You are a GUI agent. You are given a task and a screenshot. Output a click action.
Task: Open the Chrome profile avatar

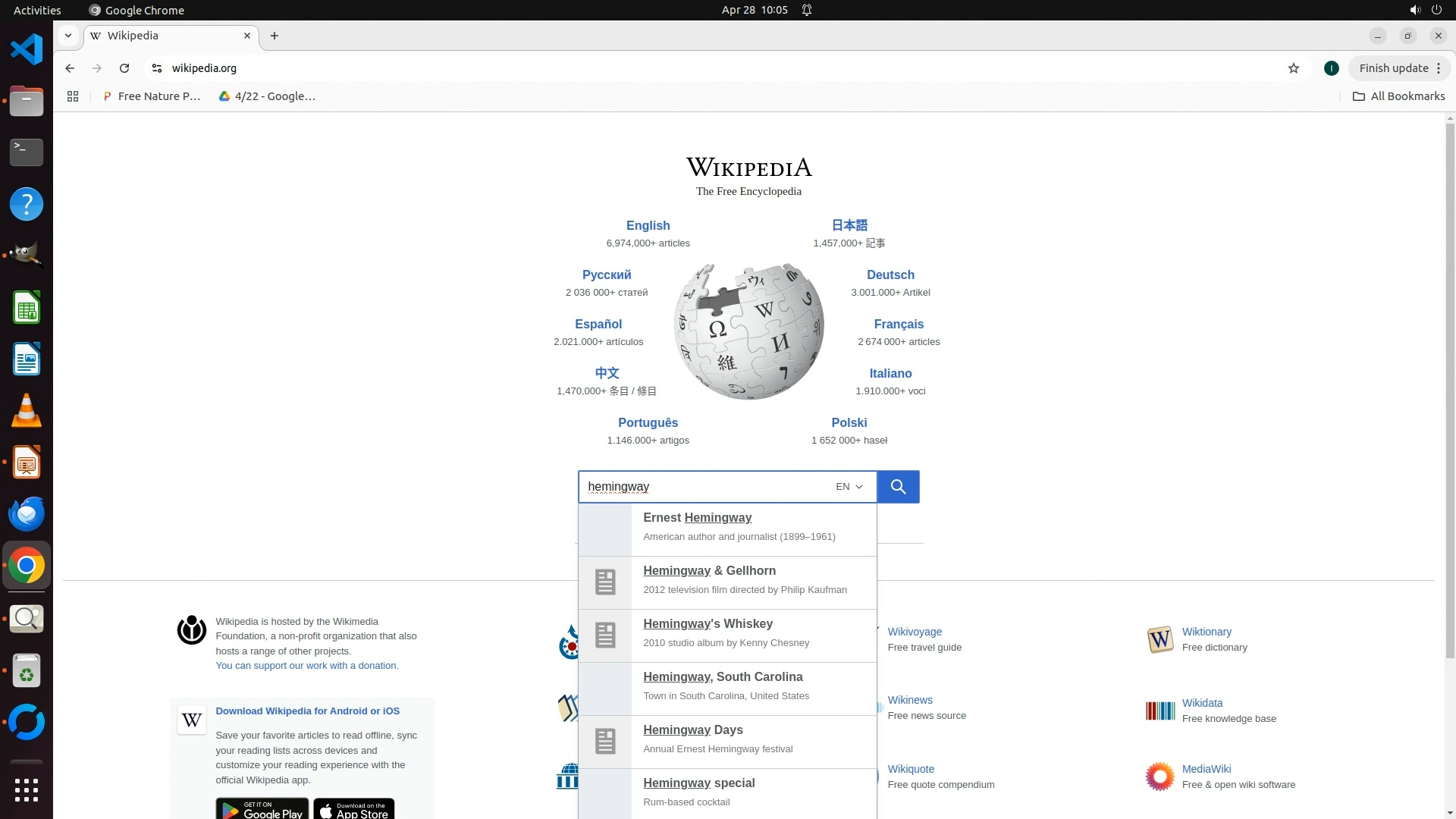pyautogui.click(x=1331, y=68)
